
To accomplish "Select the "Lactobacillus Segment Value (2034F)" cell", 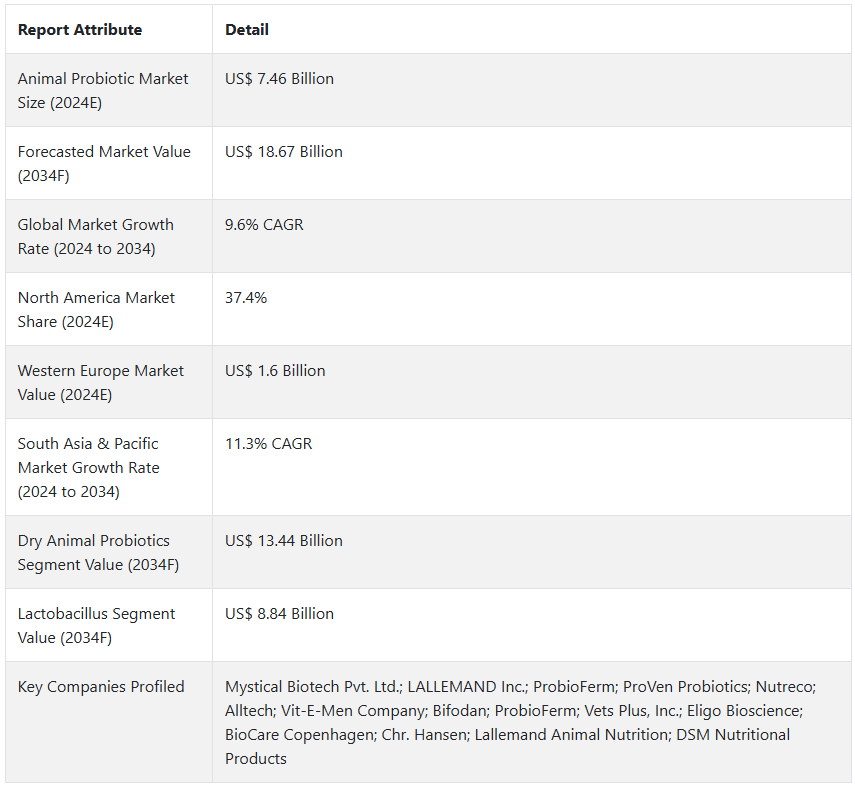I will click(x=97, y=625).
